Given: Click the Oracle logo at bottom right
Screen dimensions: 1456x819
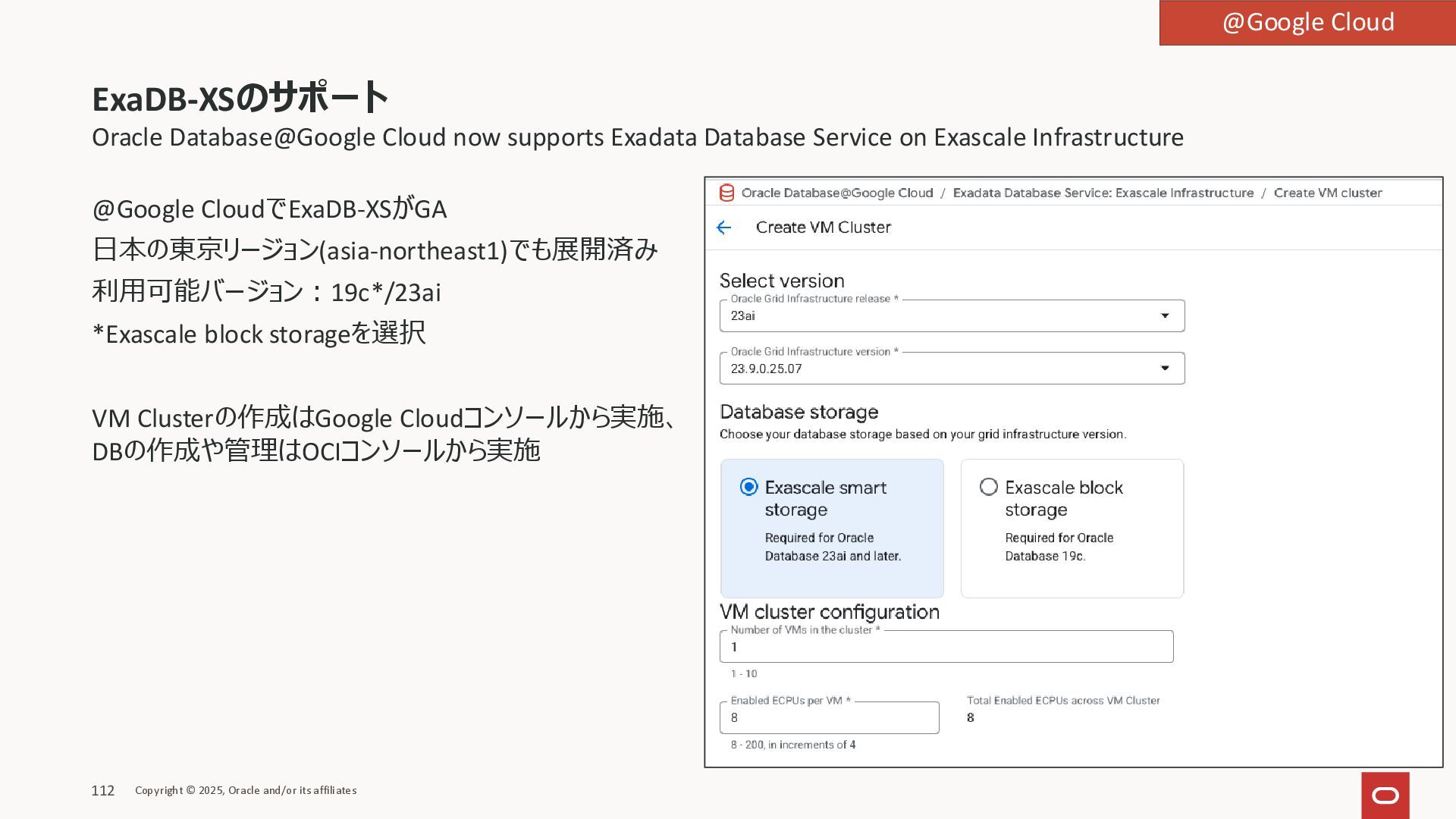Looking at the screenshot, I should 1385,795.
